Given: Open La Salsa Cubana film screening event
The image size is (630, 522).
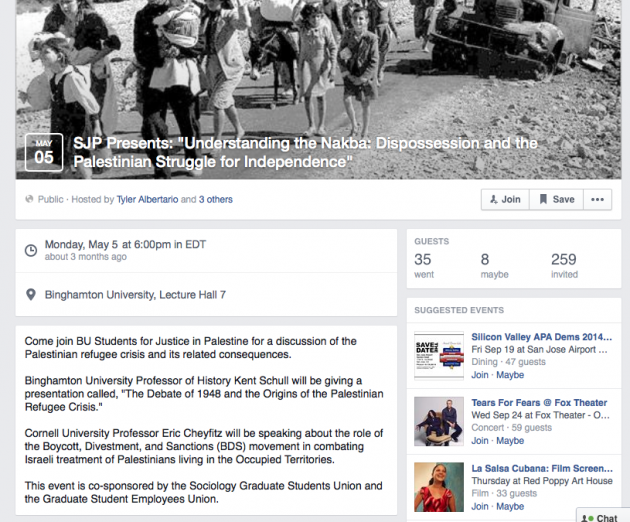Looking at the screenshot, I should (x=542, y=469).
